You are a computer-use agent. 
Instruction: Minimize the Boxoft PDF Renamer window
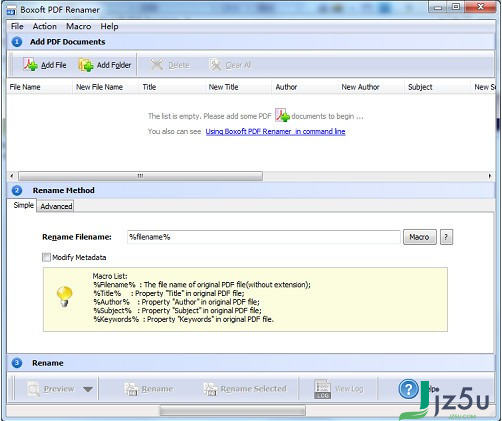tap(438, 7)
